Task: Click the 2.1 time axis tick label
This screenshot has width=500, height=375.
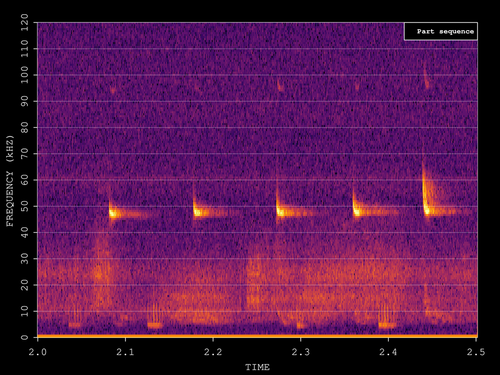Action: pos(125,352)
